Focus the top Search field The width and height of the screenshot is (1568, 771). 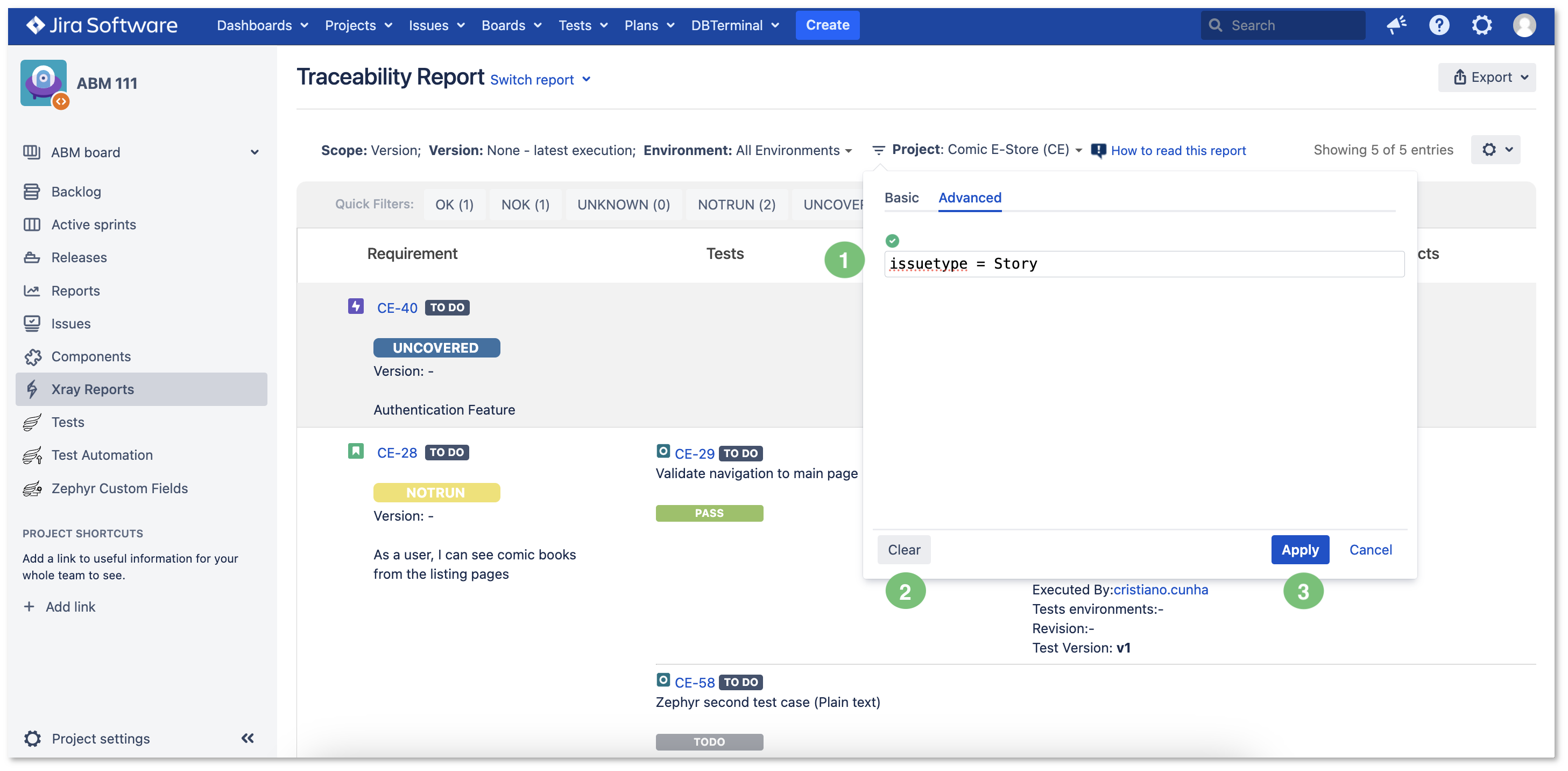(x=1283, y=25)
